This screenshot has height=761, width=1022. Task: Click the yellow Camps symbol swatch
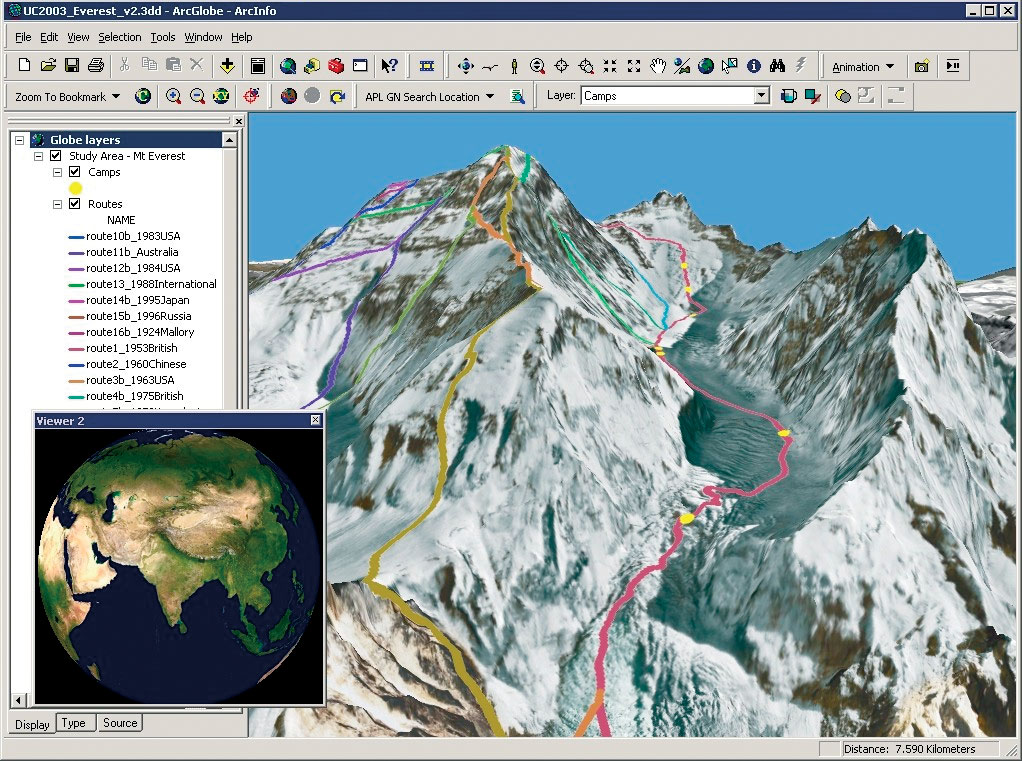(75, 188)
